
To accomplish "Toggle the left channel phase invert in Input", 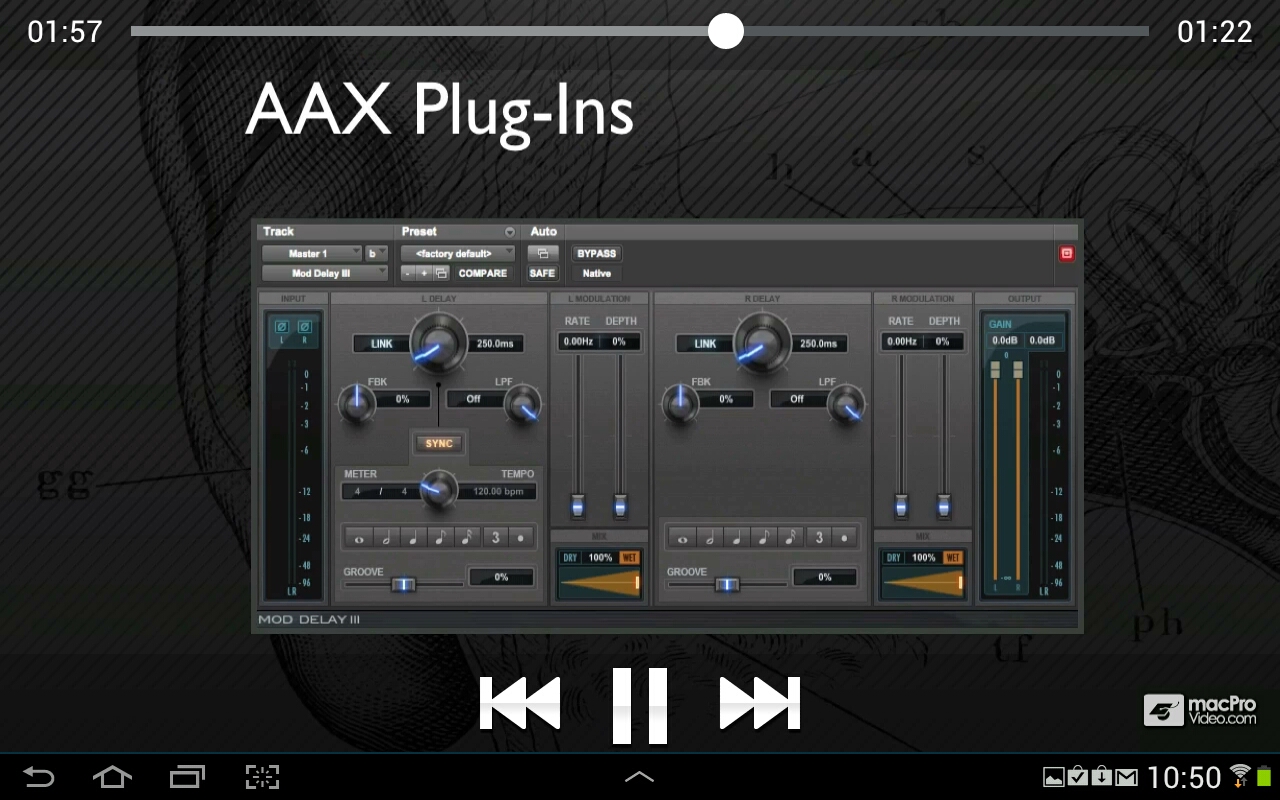I will [284, 325].
